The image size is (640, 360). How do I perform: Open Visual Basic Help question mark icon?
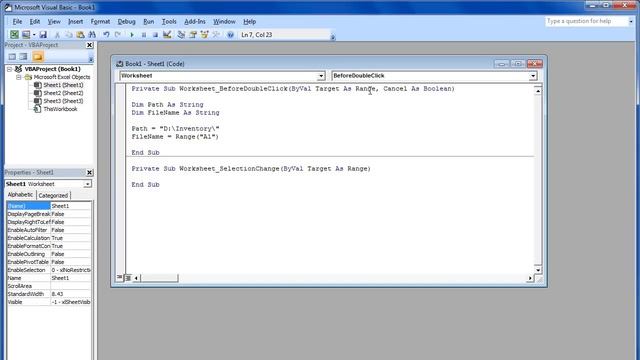230,35
